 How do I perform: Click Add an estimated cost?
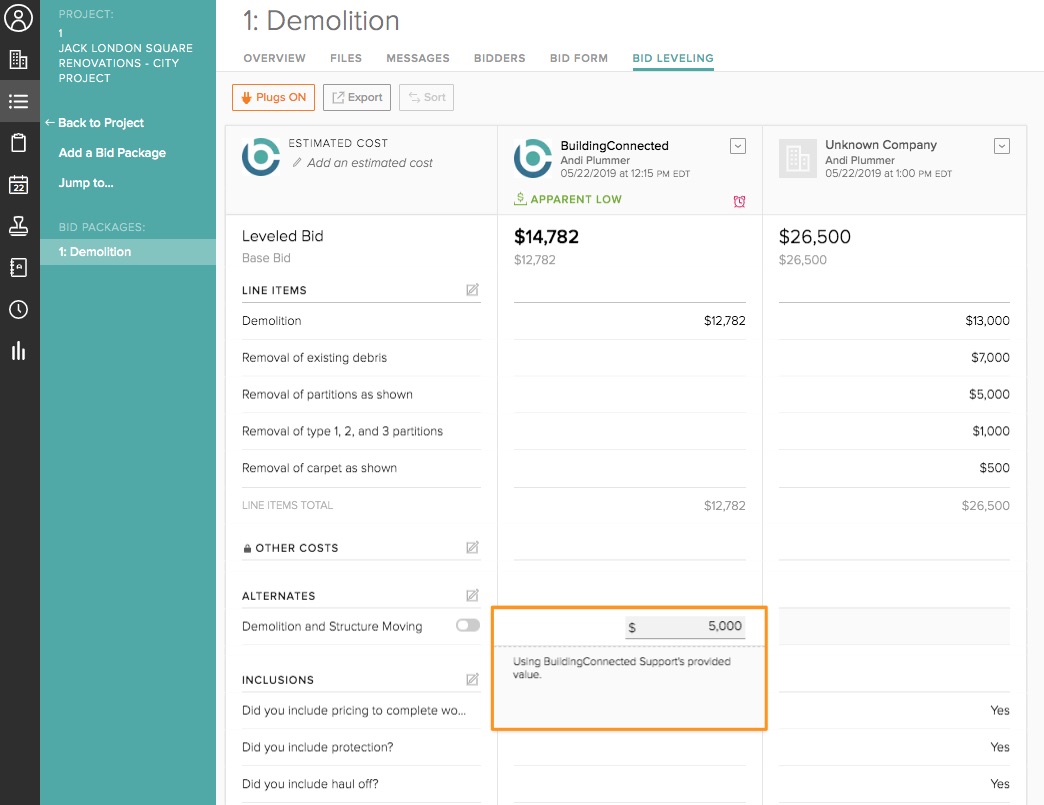click(x=370, y=163)
